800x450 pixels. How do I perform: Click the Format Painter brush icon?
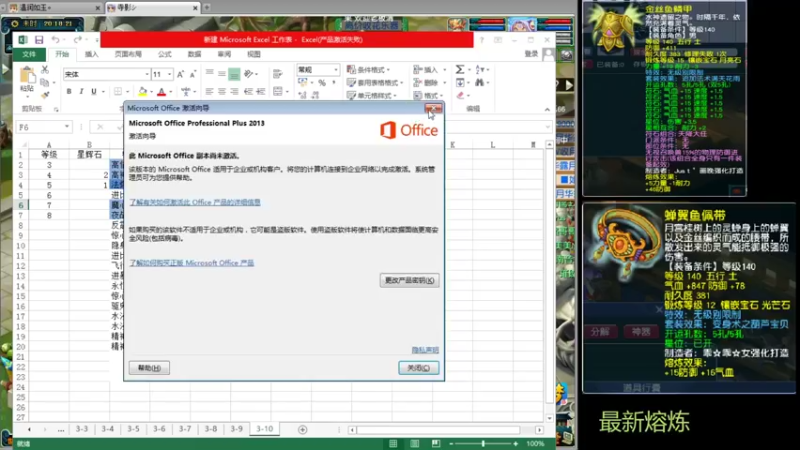point(45,94)
